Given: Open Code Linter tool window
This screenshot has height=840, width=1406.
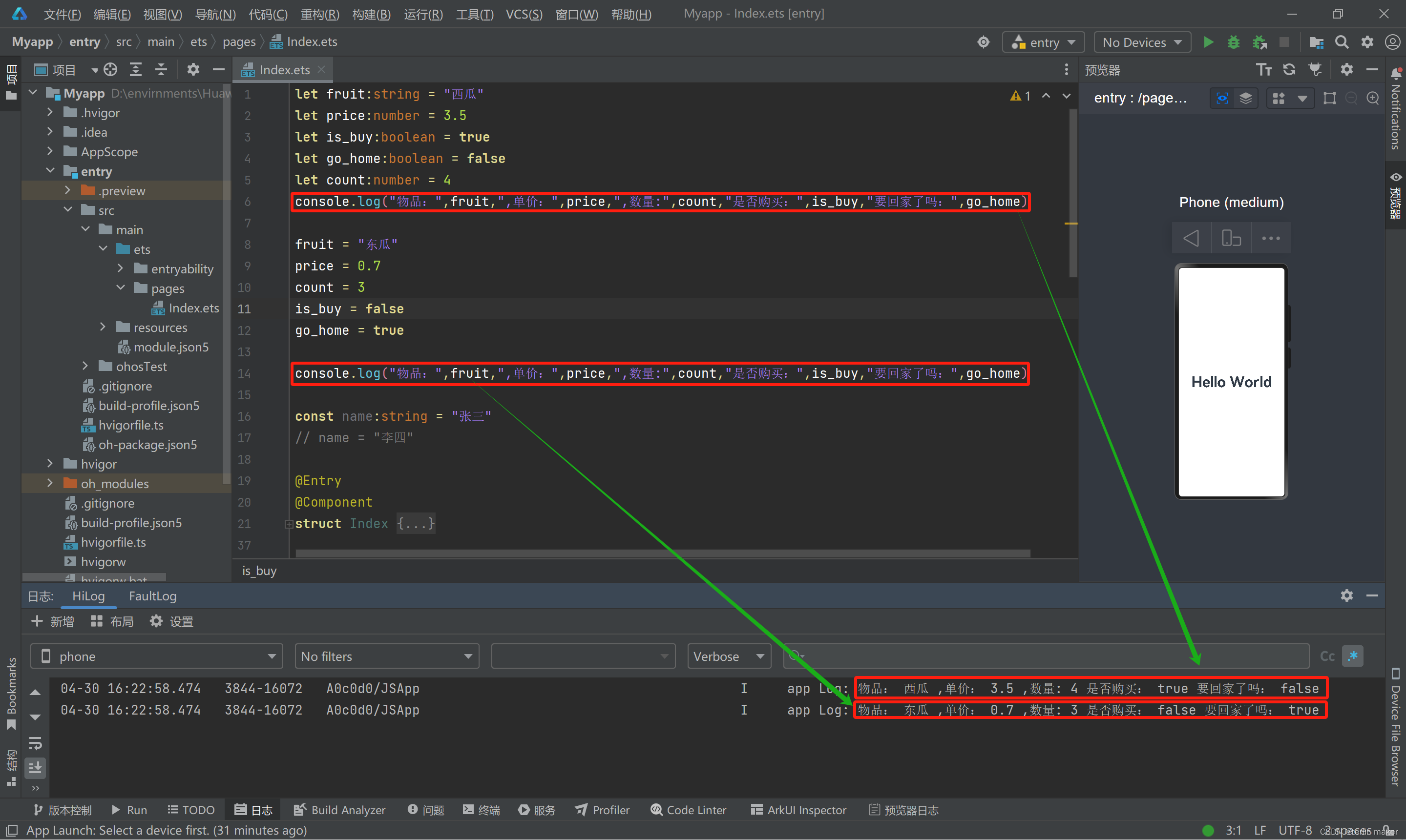Looking at the screenshot, I should (689, 810).
